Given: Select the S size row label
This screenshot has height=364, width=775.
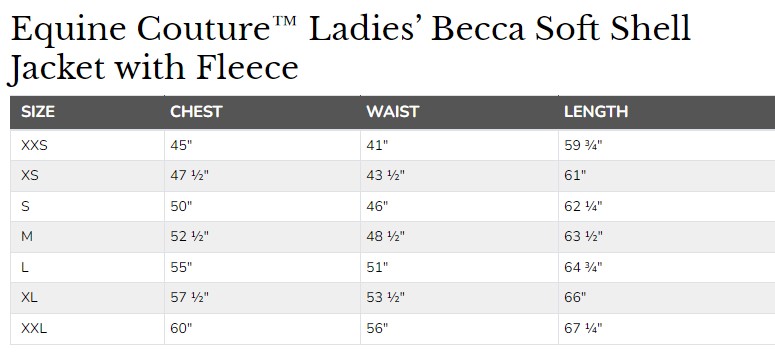Looking at the screenshot, I should tap(25, 206).
